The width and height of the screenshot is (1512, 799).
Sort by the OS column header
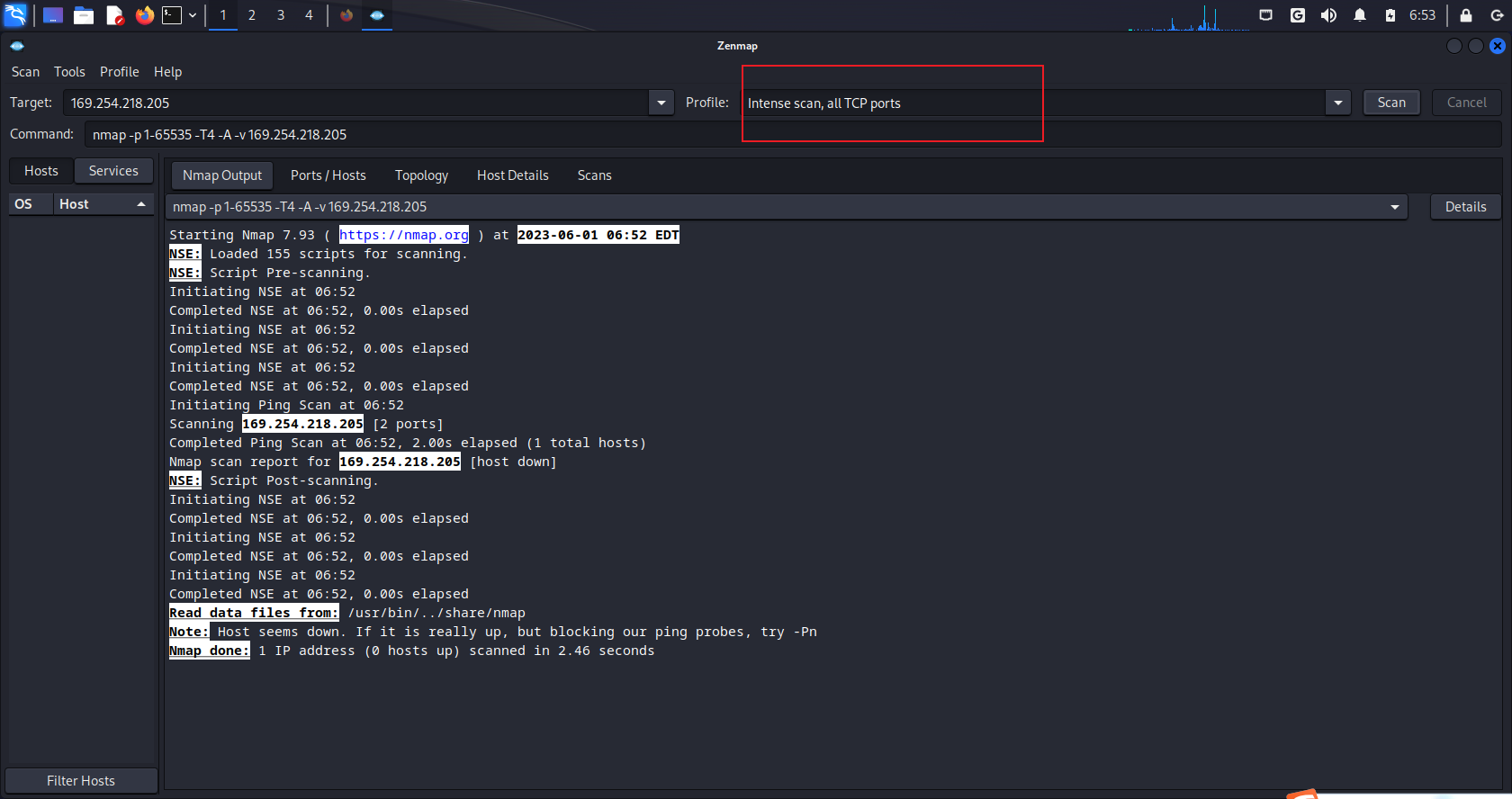pos(31,204)
